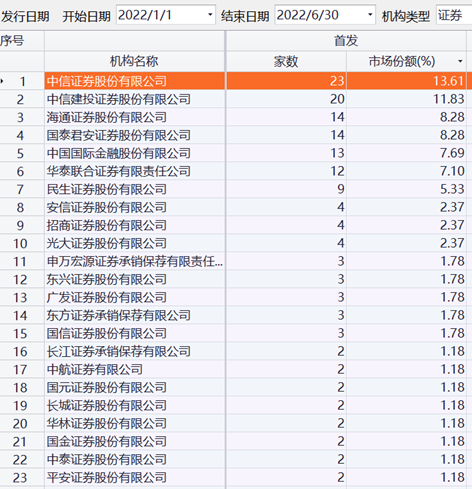The width and height of the screenshot is (472, 489).
Task: Expand the market share column filter arrow
Action: pos(460,61)
